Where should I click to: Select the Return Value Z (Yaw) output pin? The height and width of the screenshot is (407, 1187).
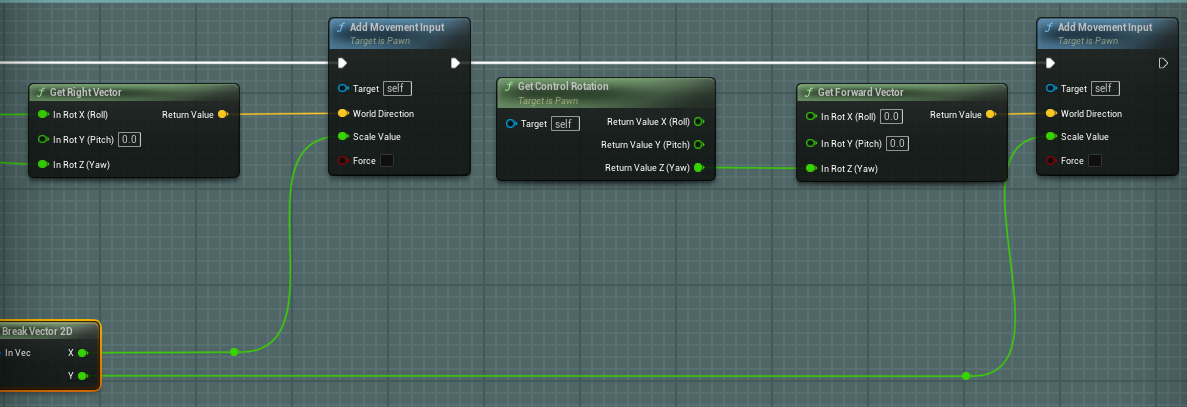(x=699, y=168)
